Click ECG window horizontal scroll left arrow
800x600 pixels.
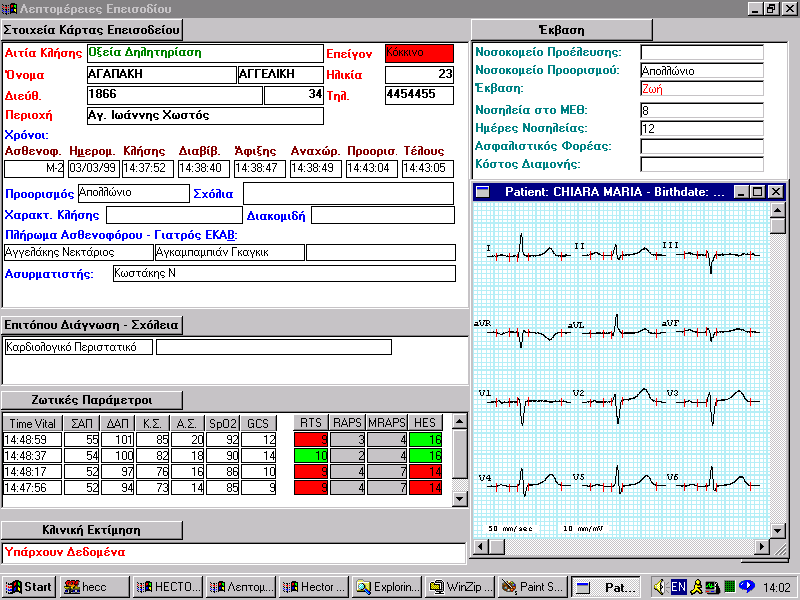coord(481,547)
